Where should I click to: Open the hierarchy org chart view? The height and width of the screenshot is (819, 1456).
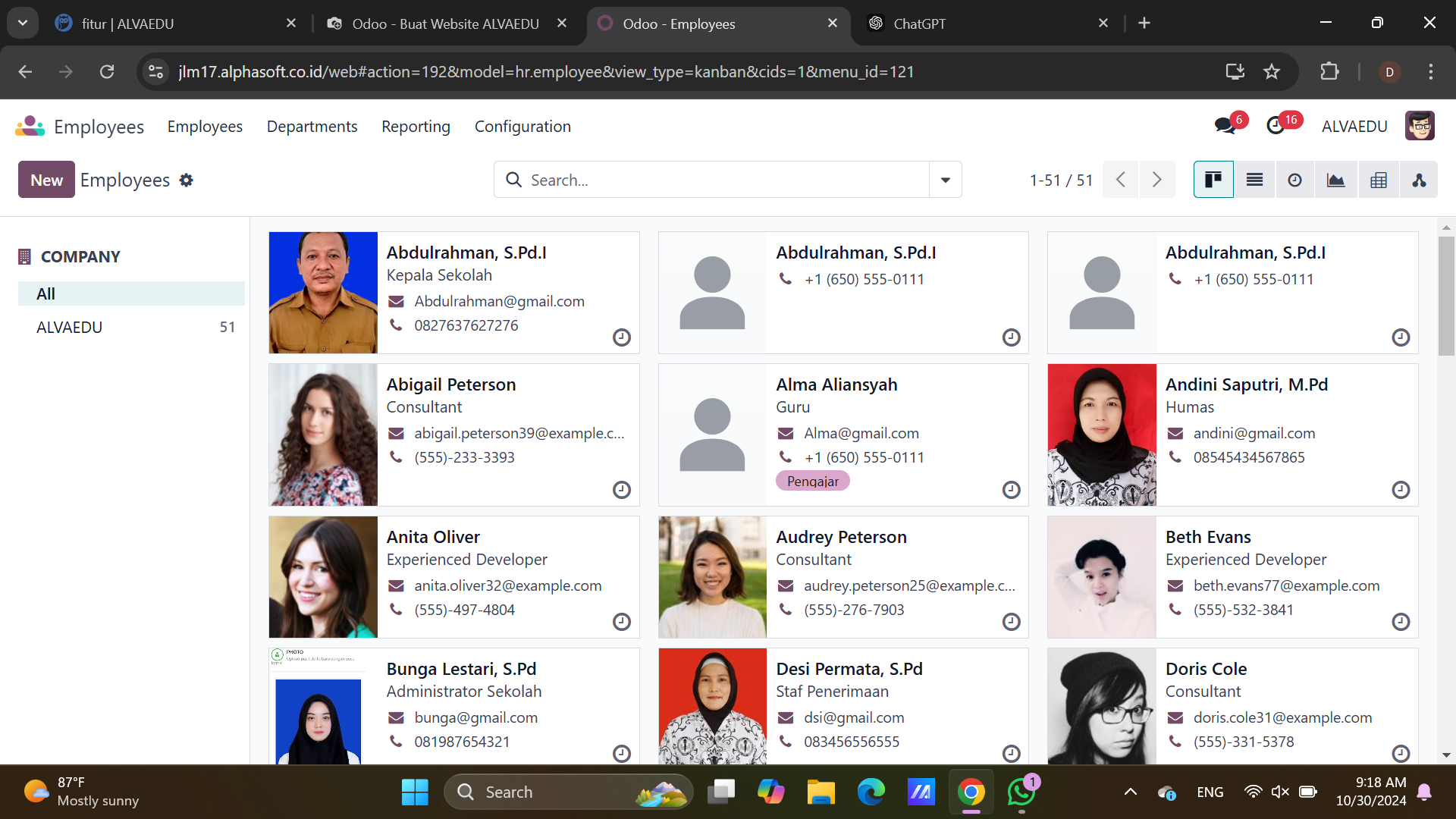pyautogui.click(x=1419, y=180)
